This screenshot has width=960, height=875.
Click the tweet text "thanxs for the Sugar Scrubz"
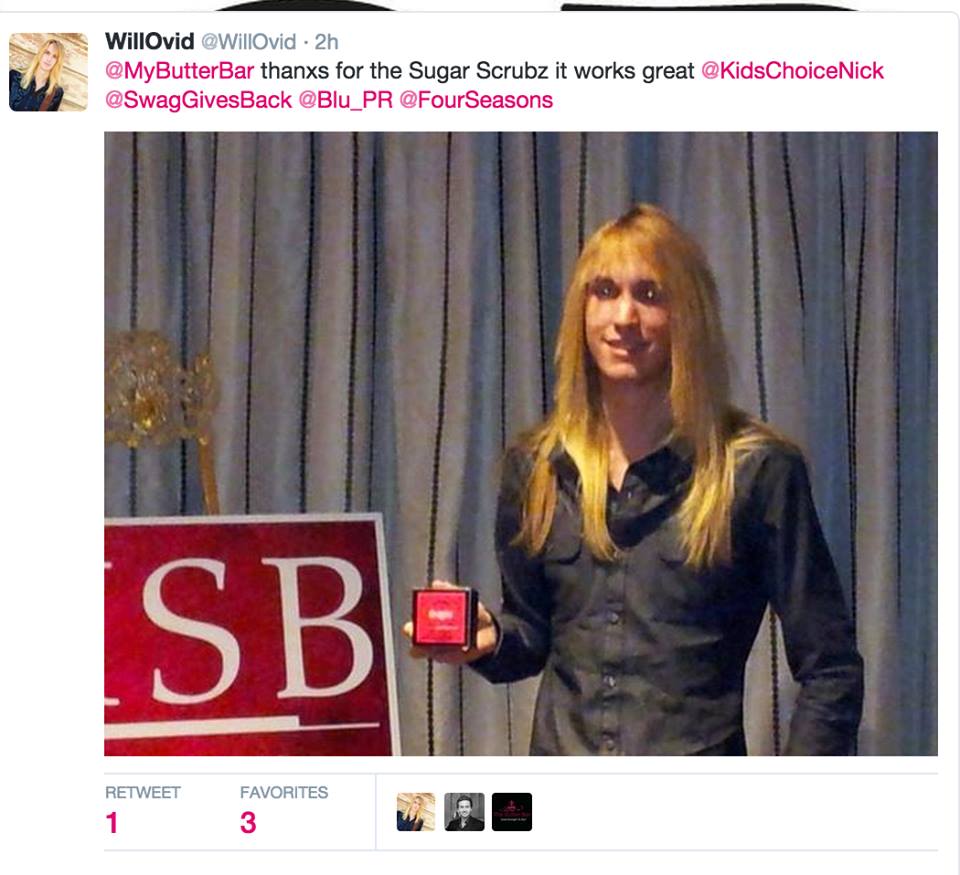click(x=405, y=71)
